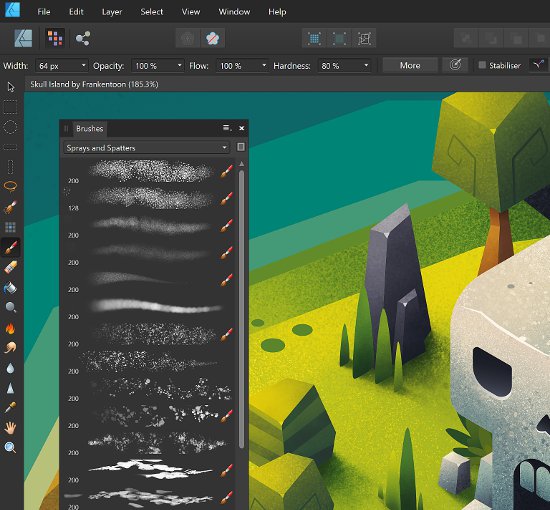Choose the Flood Fill bucket tool

pos(10,288)
